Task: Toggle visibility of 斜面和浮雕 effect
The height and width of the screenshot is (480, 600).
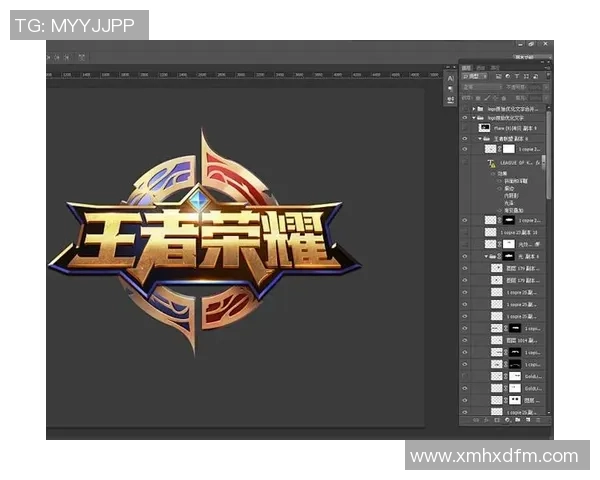Action: pyautogui.click(x=499, y=181)
